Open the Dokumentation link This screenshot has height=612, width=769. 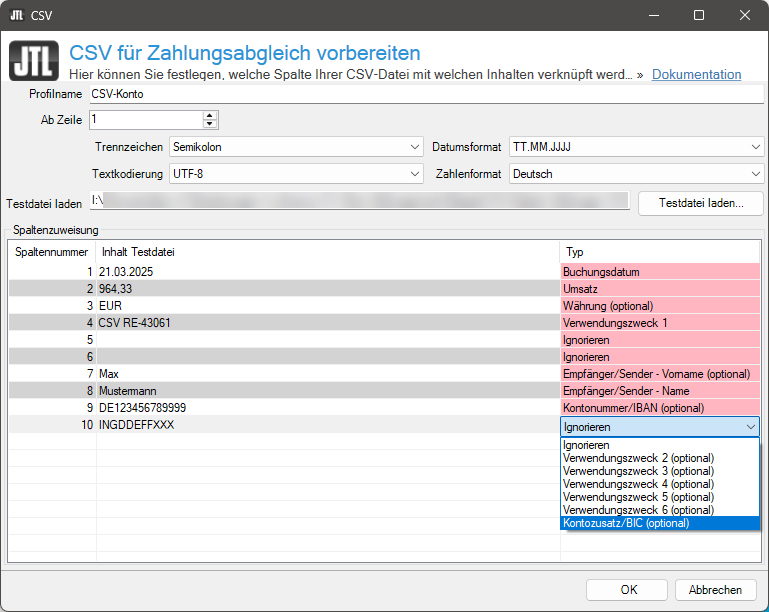696,75
